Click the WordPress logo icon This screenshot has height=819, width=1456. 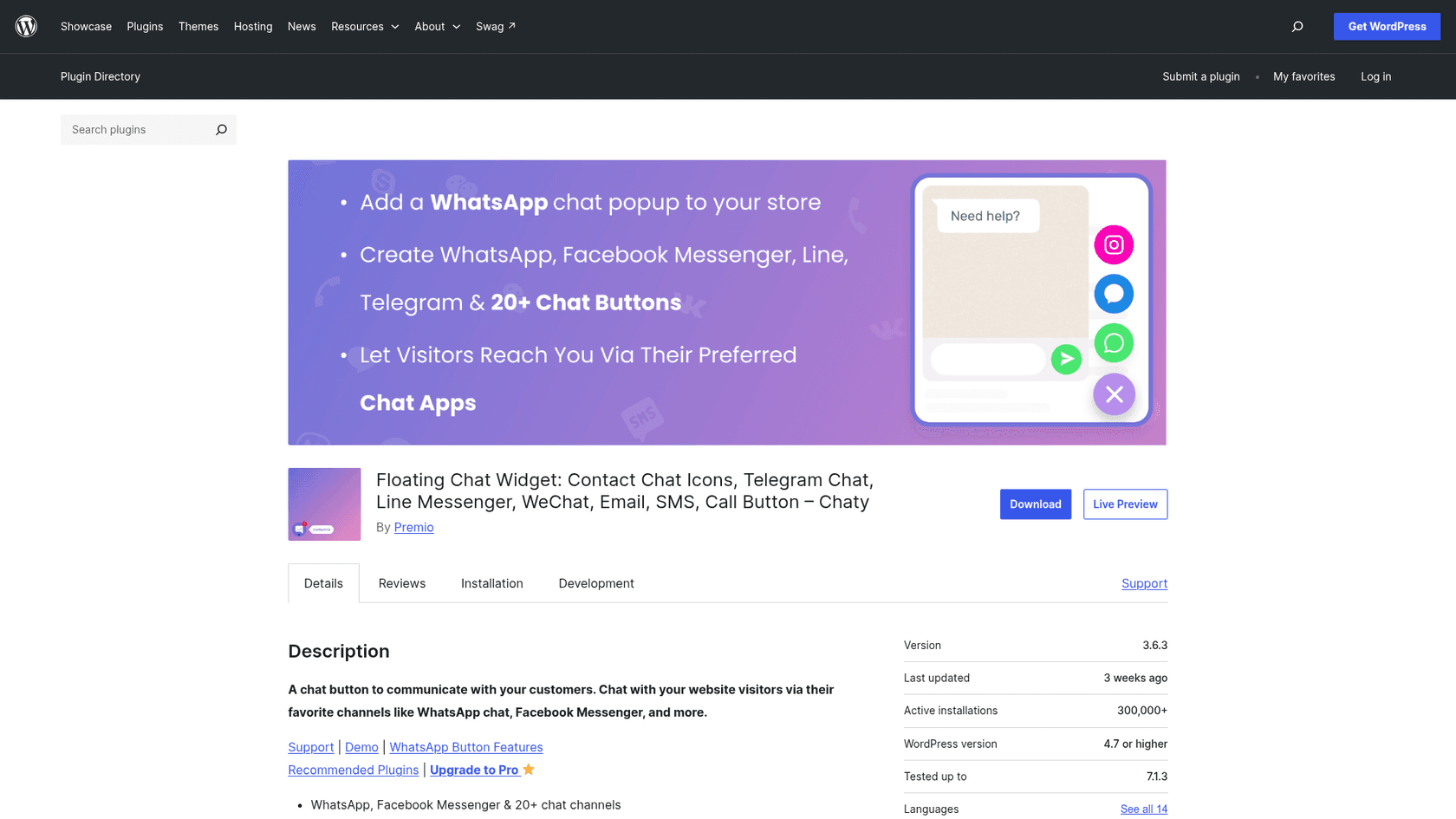coord(26,26)
